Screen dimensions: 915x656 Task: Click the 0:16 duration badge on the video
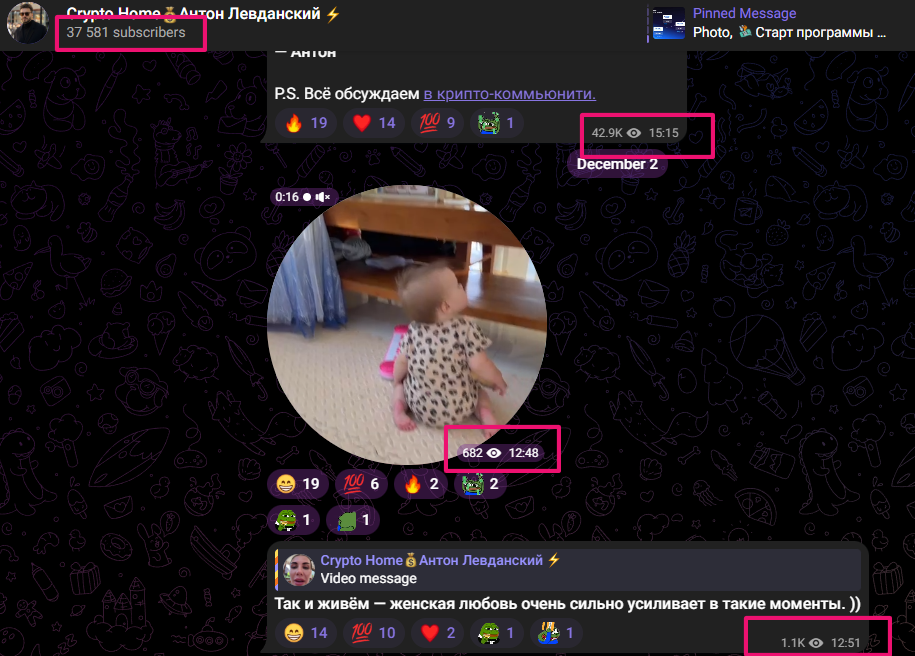285,197
